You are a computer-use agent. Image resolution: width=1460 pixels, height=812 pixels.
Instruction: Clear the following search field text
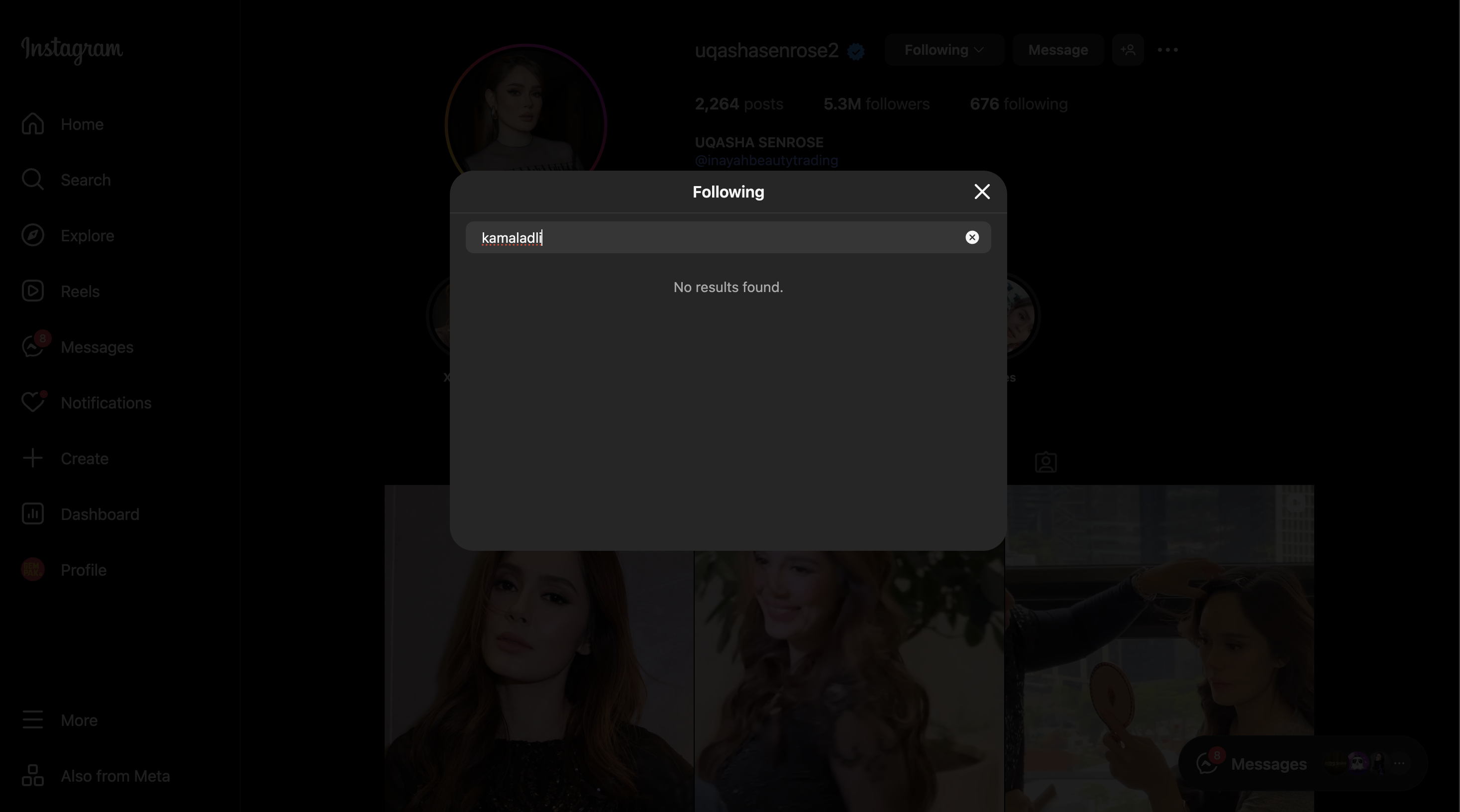(972, 237)
